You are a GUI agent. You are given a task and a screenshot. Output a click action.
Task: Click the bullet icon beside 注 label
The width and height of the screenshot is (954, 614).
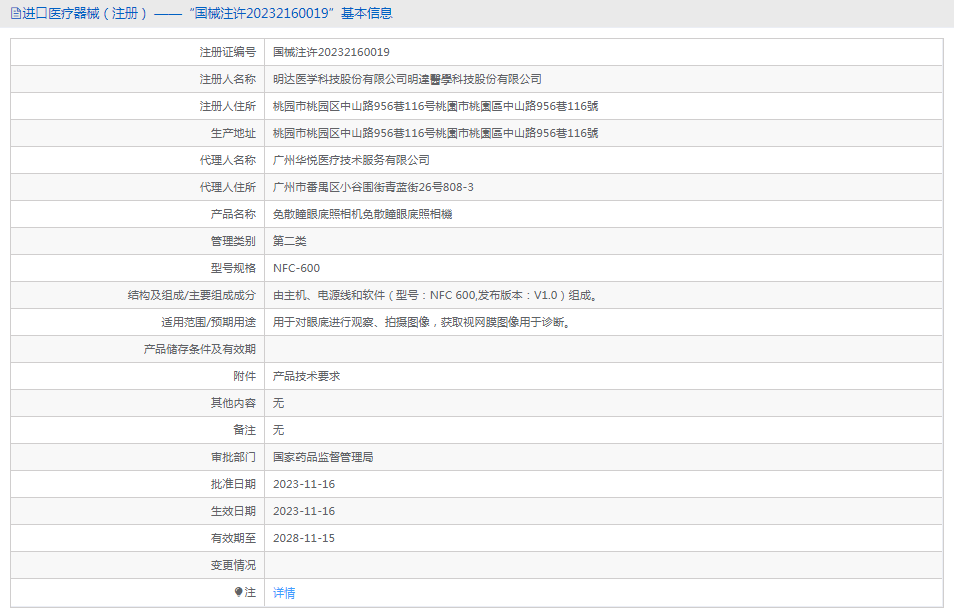tap(238, 592)
